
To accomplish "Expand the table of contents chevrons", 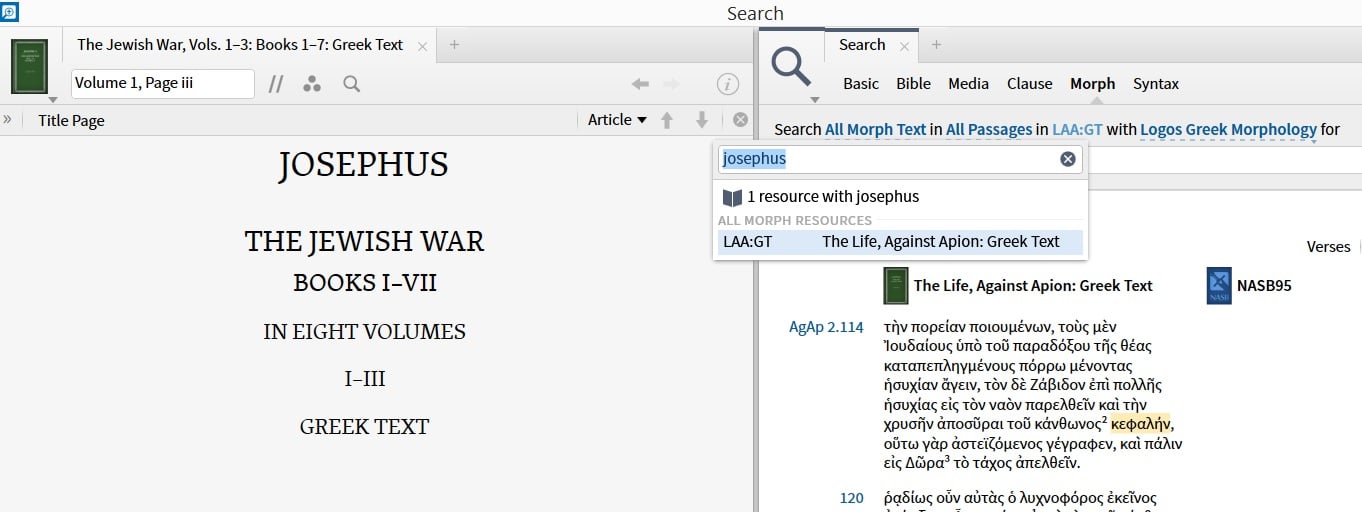I will [7, 119].
